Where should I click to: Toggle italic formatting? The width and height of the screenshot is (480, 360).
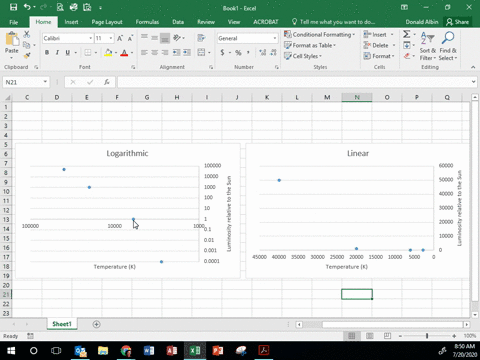point(57,53)
